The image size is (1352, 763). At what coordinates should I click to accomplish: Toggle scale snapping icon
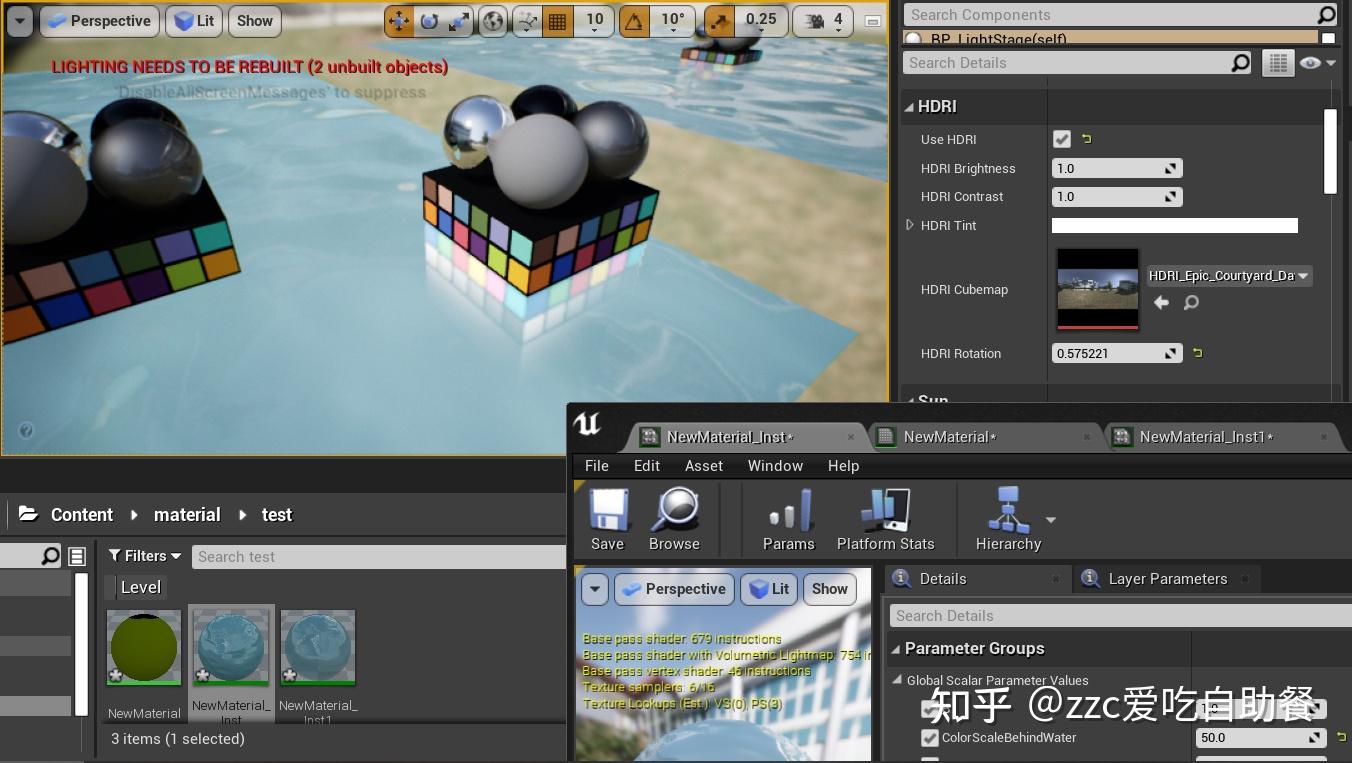pos(719,21)
